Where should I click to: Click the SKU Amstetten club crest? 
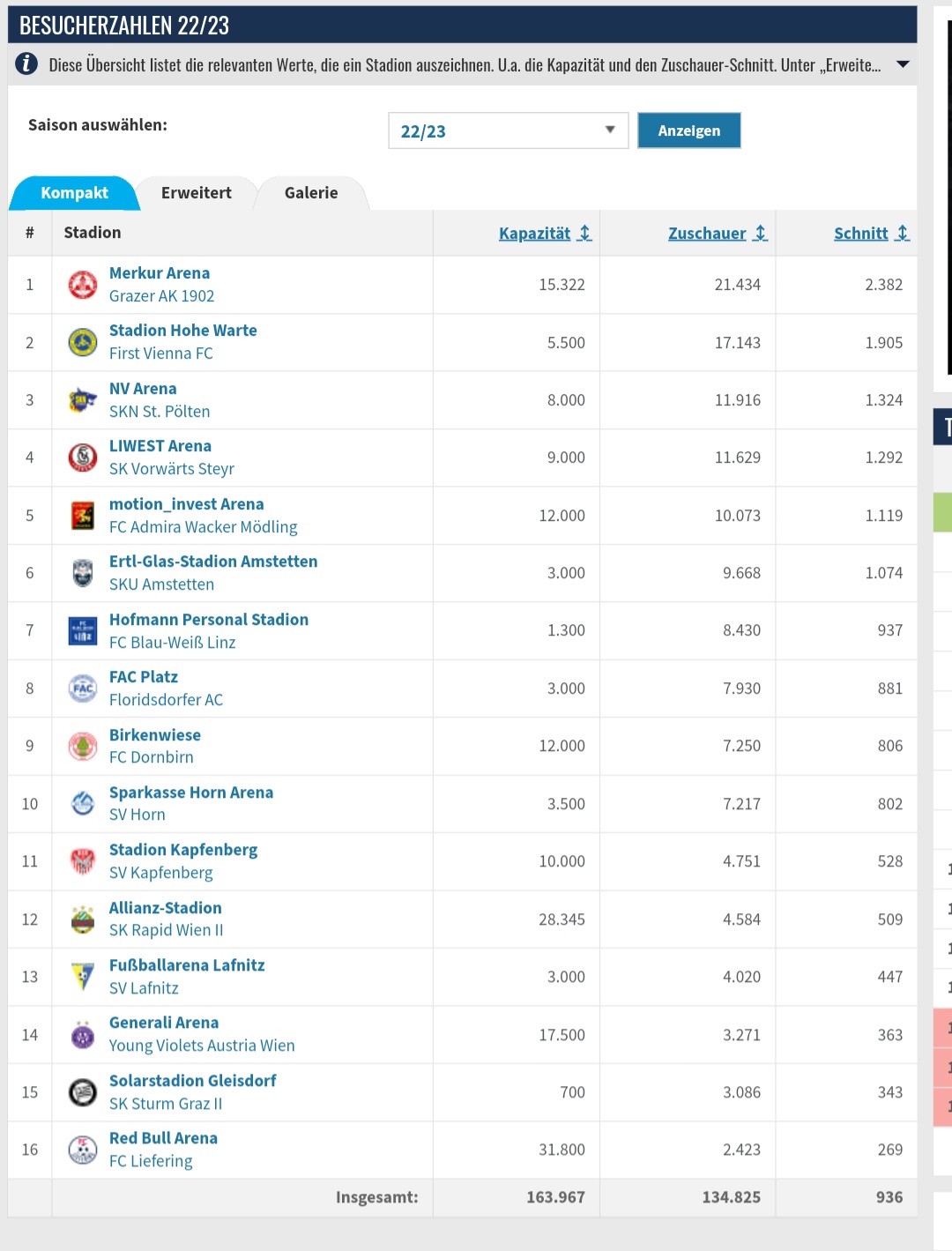[x=83, y=573]
